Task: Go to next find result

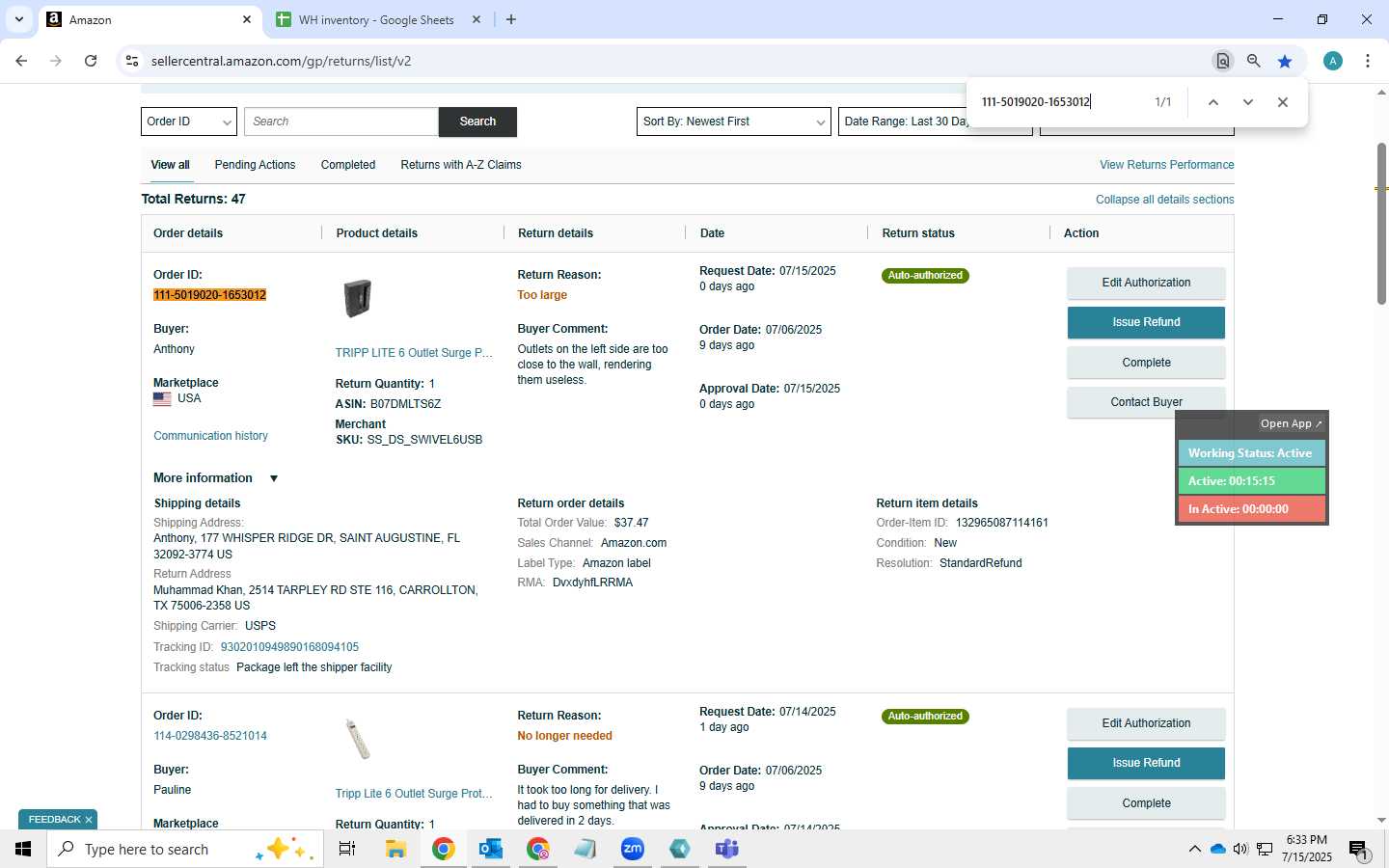Action: pos(1248,102)
